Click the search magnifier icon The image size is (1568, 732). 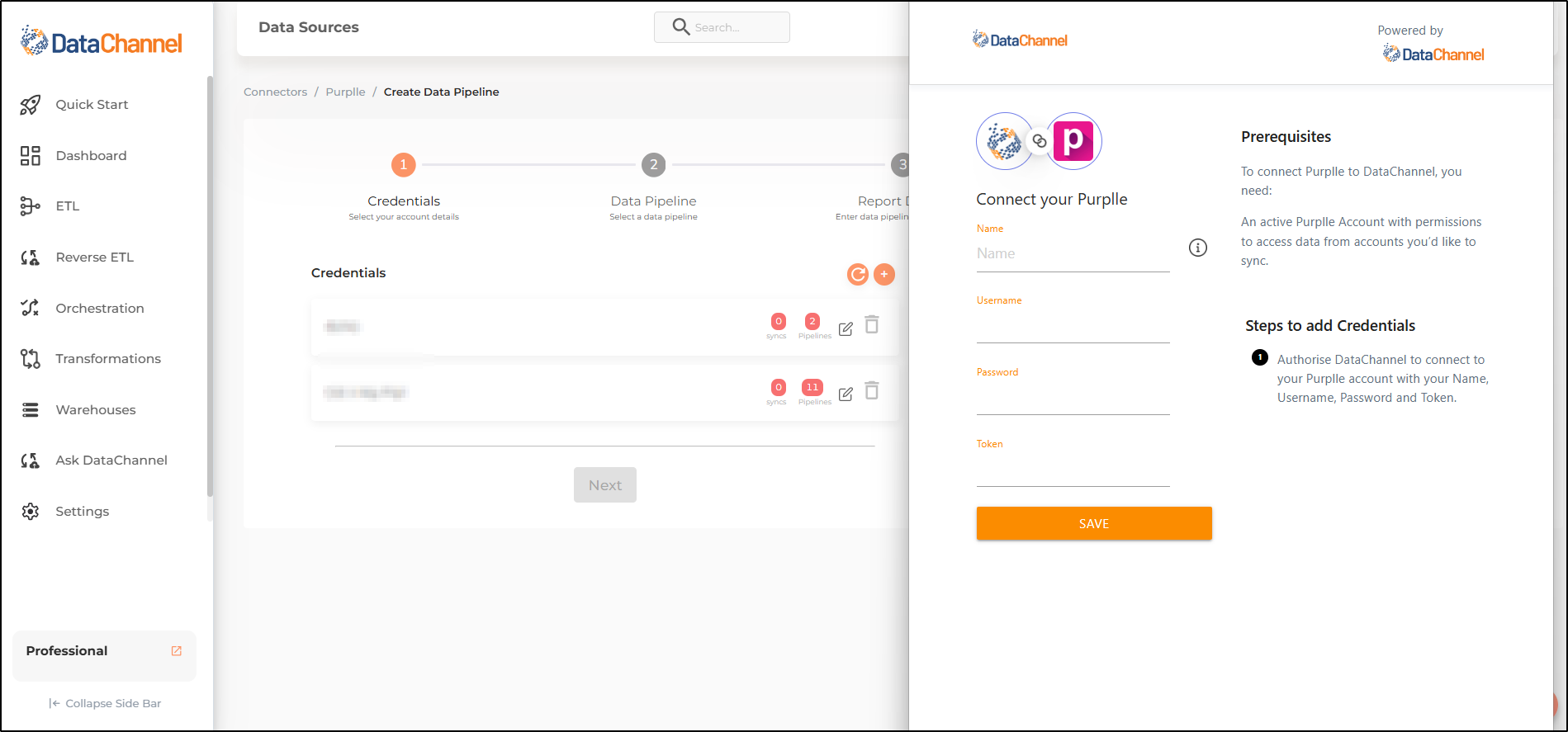(x=681, y=27)
